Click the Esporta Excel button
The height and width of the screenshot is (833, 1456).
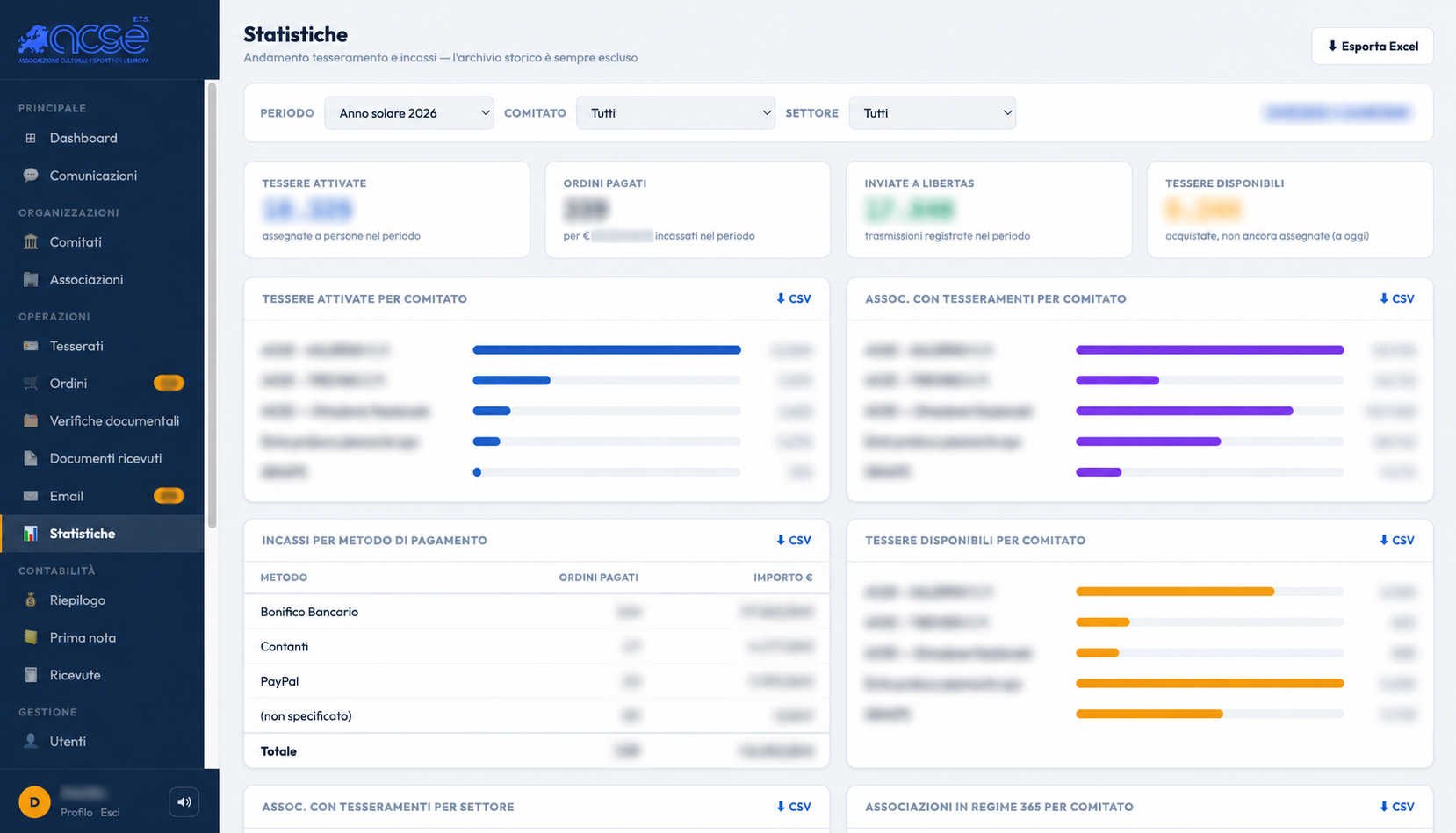[x=1373, y=47]
